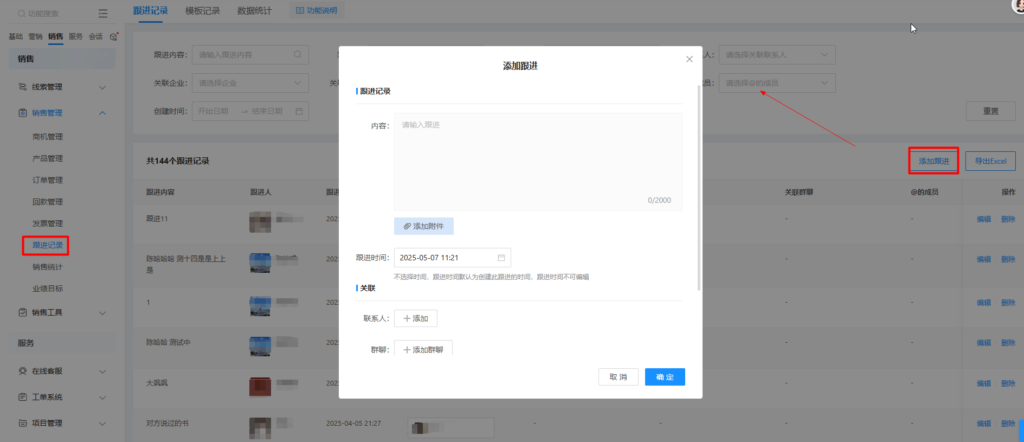The image size is (1024, 442).
Task: Click the 线索管理 sidebar icon
Action: (23, 87)
